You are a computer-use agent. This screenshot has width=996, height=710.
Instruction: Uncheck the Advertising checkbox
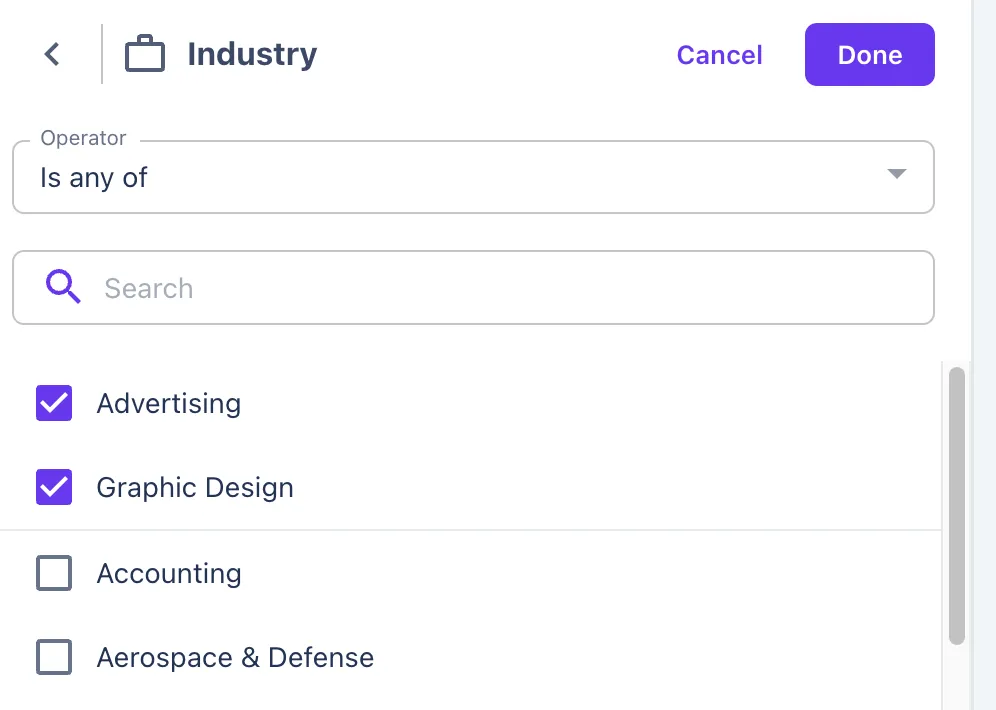[54, 403]
